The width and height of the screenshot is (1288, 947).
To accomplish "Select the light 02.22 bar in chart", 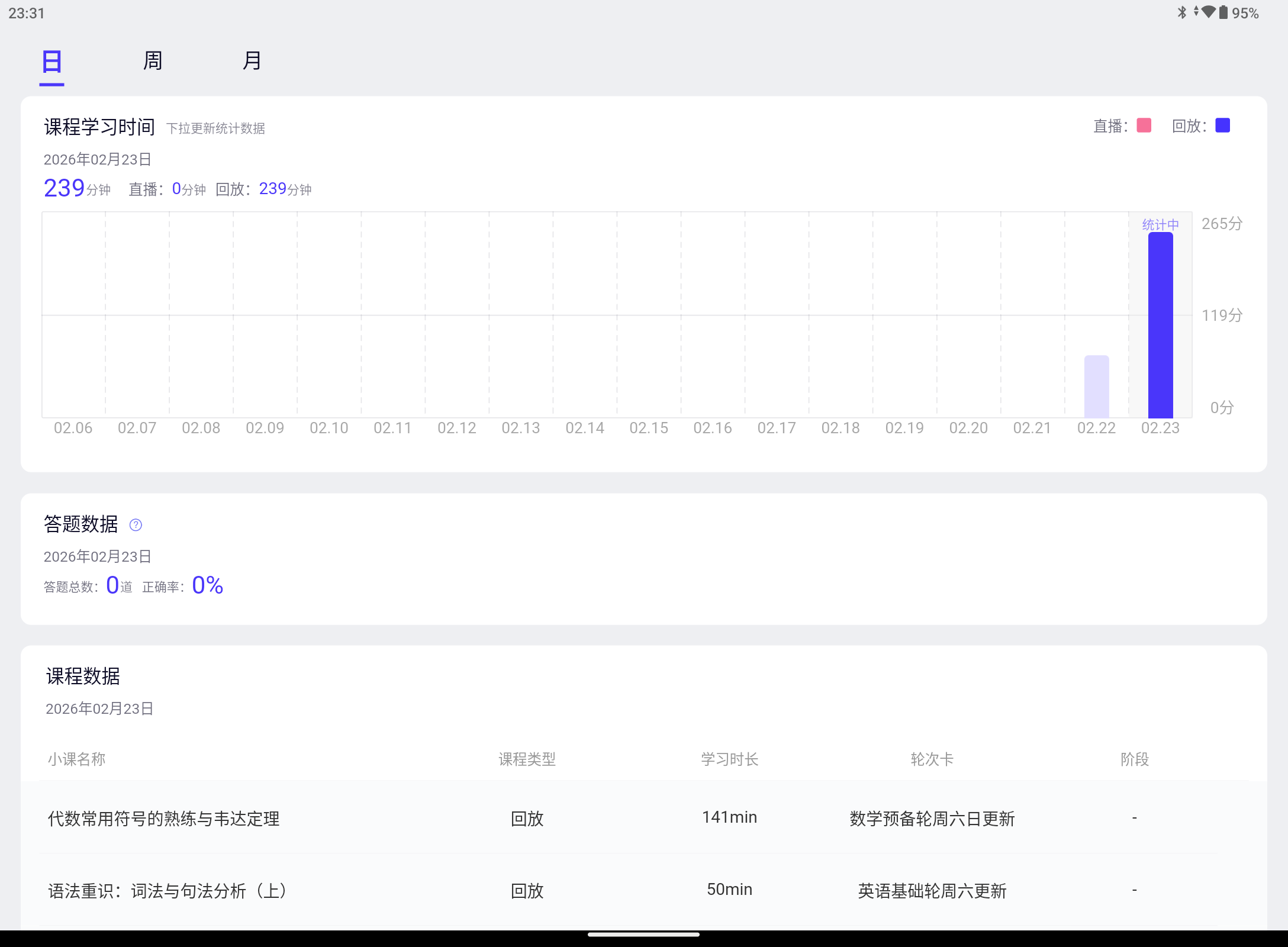I will 1096,386.
